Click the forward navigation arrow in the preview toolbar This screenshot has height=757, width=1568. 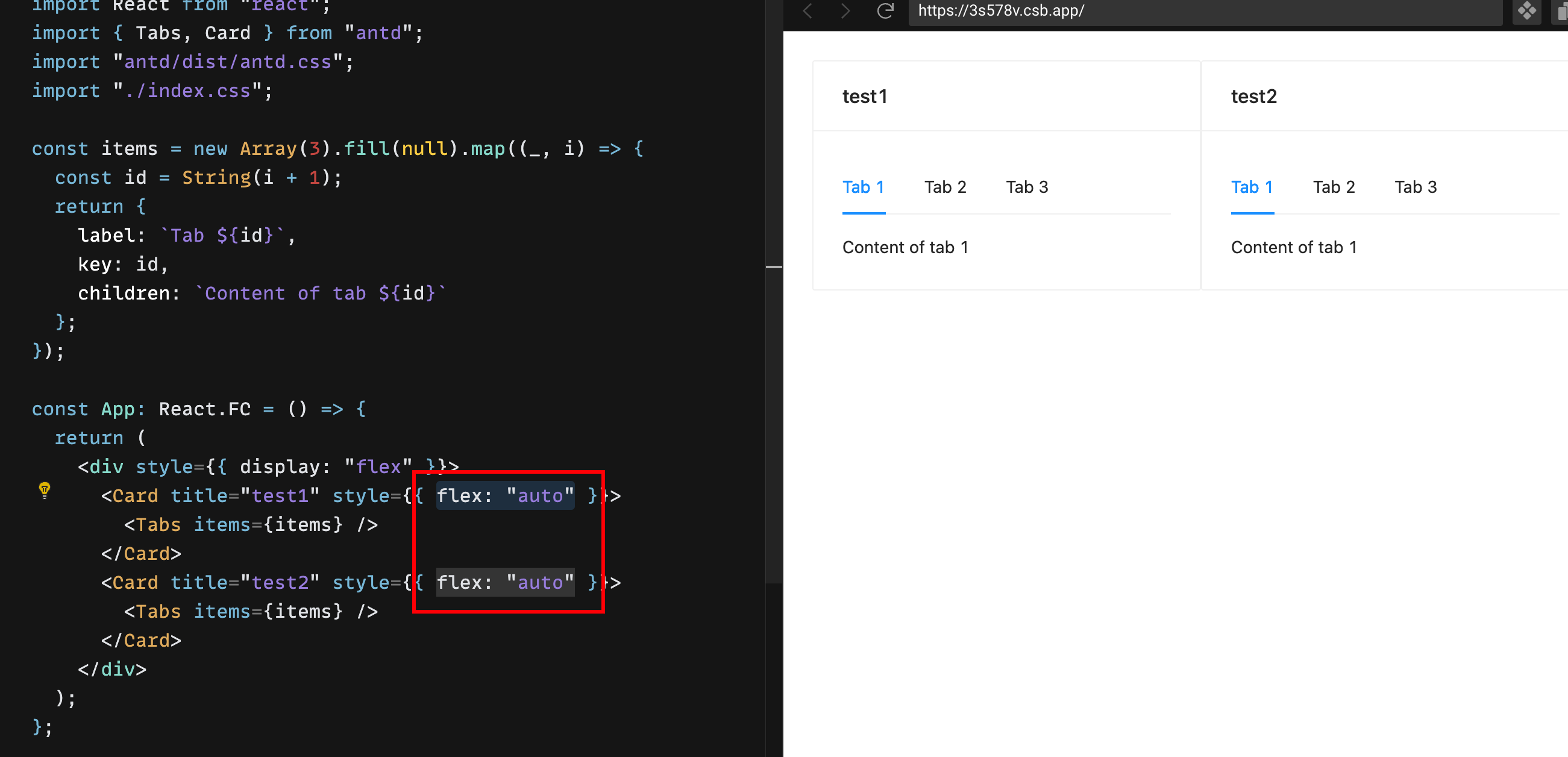845,11
